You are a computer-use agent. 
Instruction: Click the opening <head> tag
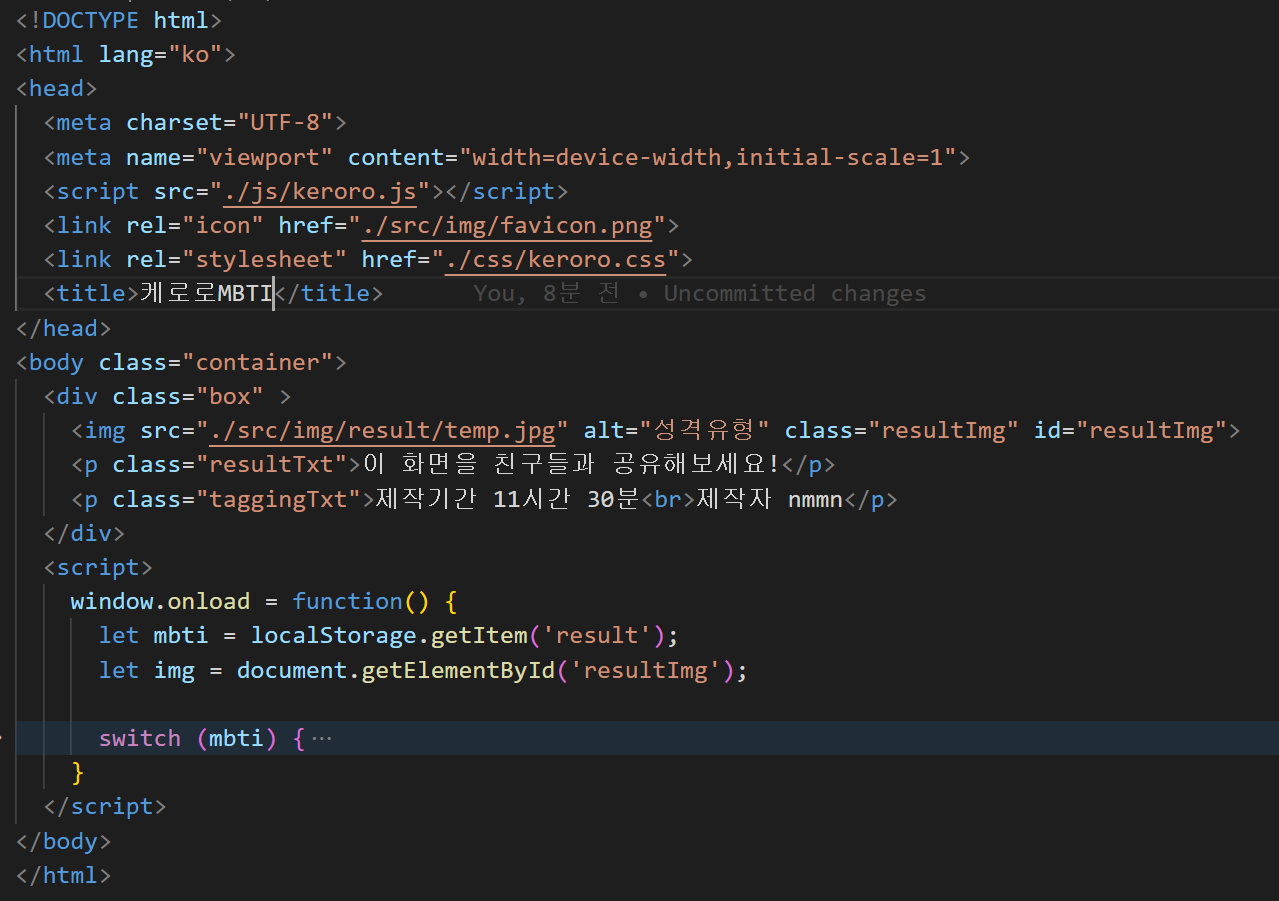point(57,88)
